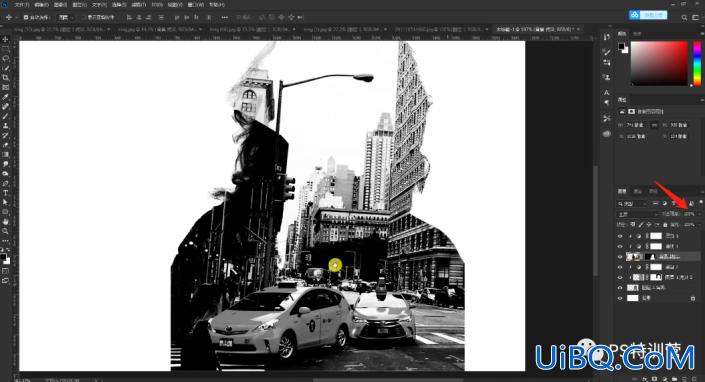The width and height of the screenshot is (705, 382).
Task: Switch to the Channels tab
Action: click(638, 191)
